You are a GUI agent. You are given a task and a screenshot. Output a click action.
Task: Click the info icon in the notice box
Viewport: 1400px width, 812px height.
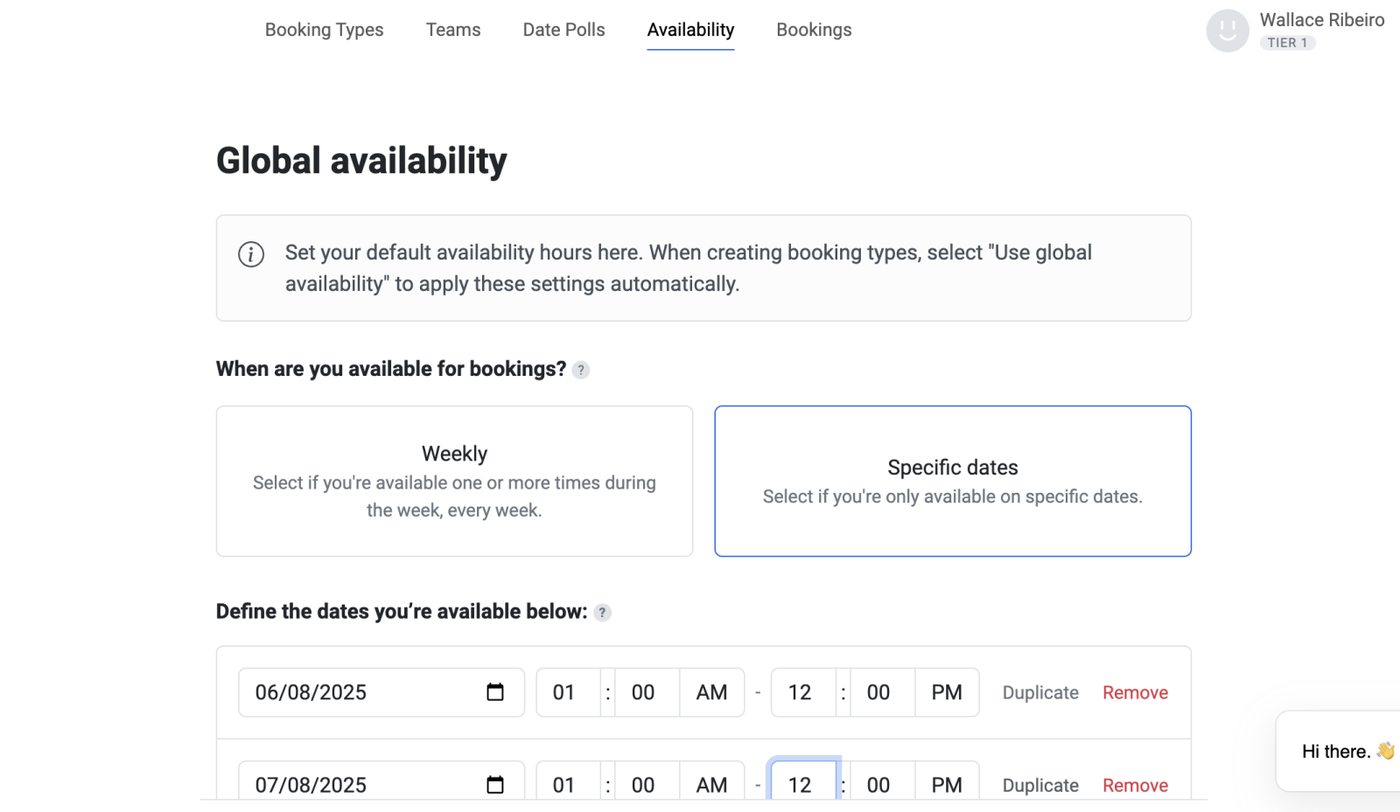[x=251, y=254]
